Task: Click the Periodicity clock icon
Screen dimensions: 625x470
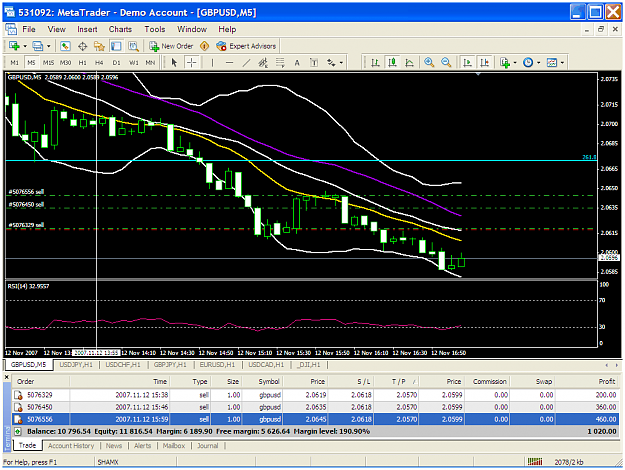Action: tap(528, 63)
